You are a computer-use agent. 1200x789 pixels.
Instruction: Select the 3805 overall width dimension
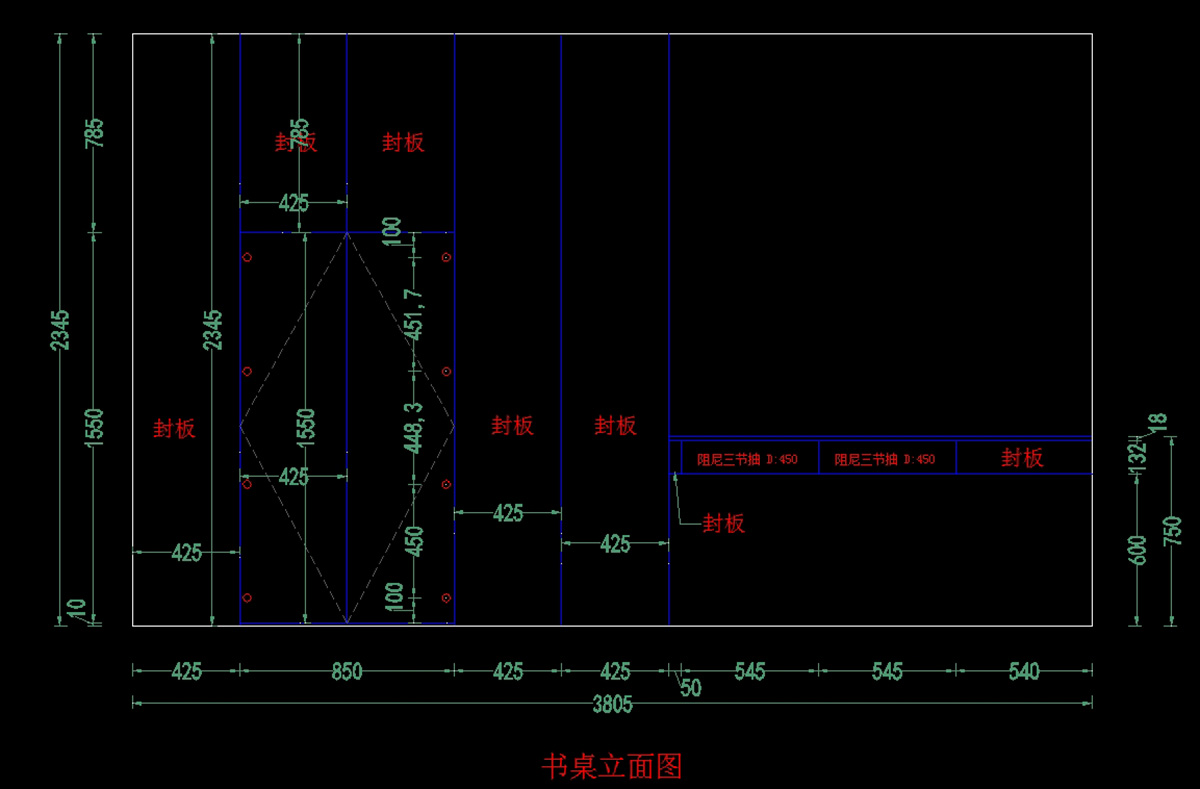coord(612,704)
